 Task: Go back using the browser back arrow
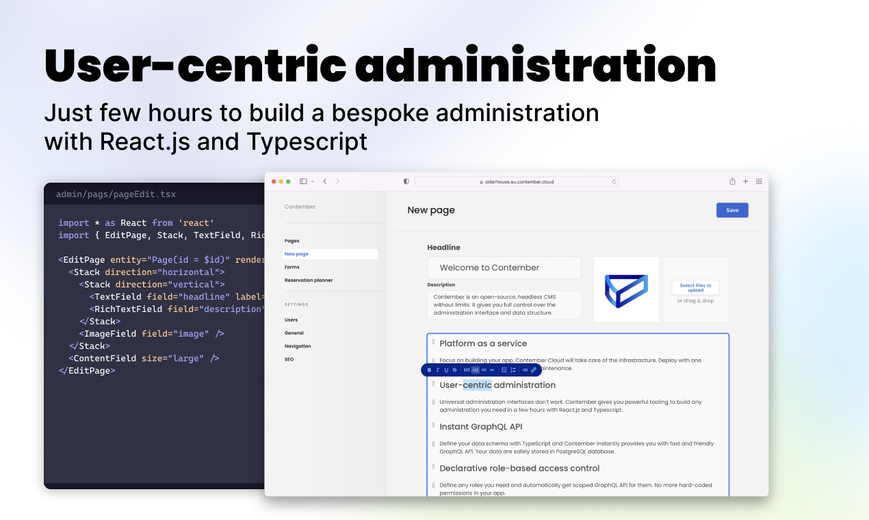(x=325, y=181)
